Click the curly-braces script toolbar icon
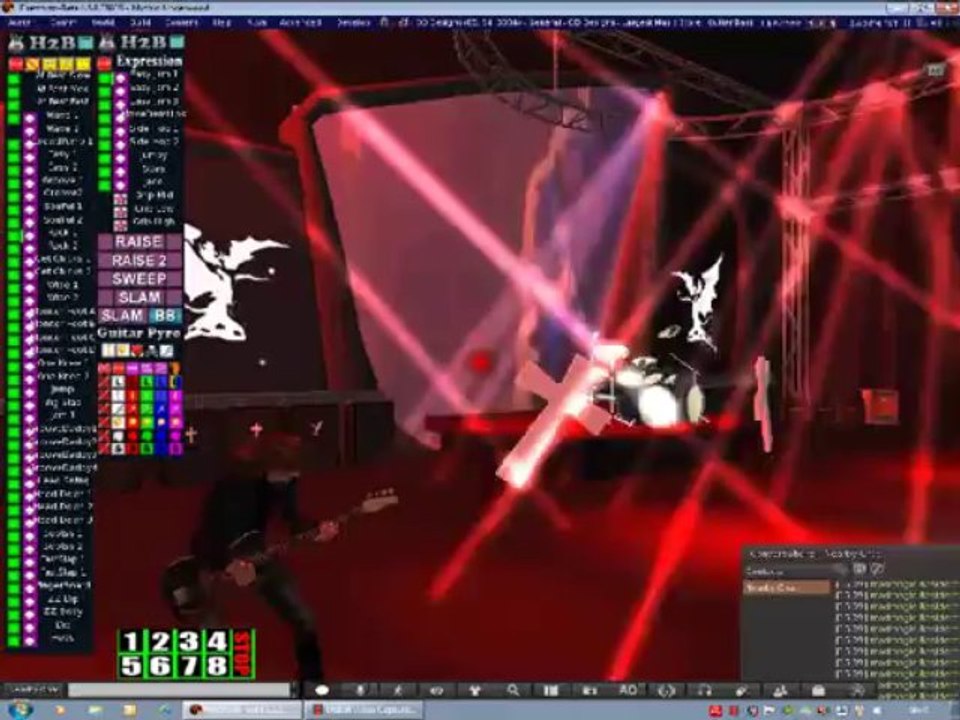 click(666, 690)
